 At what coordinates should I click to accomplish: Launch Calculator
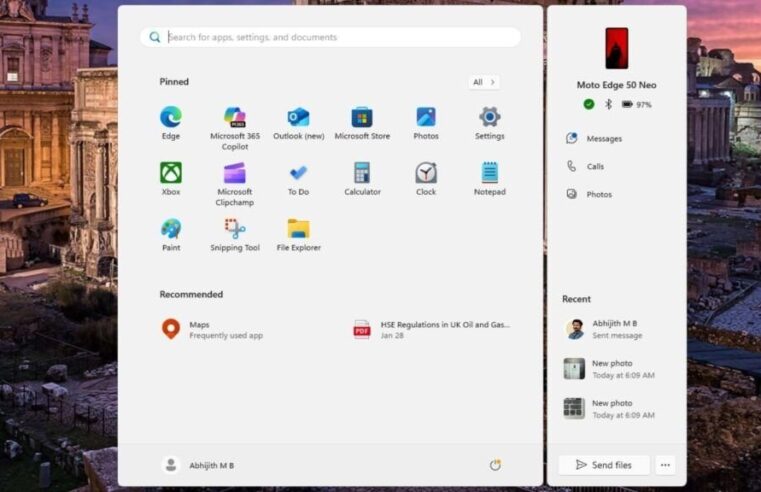(x=362, y=179)
